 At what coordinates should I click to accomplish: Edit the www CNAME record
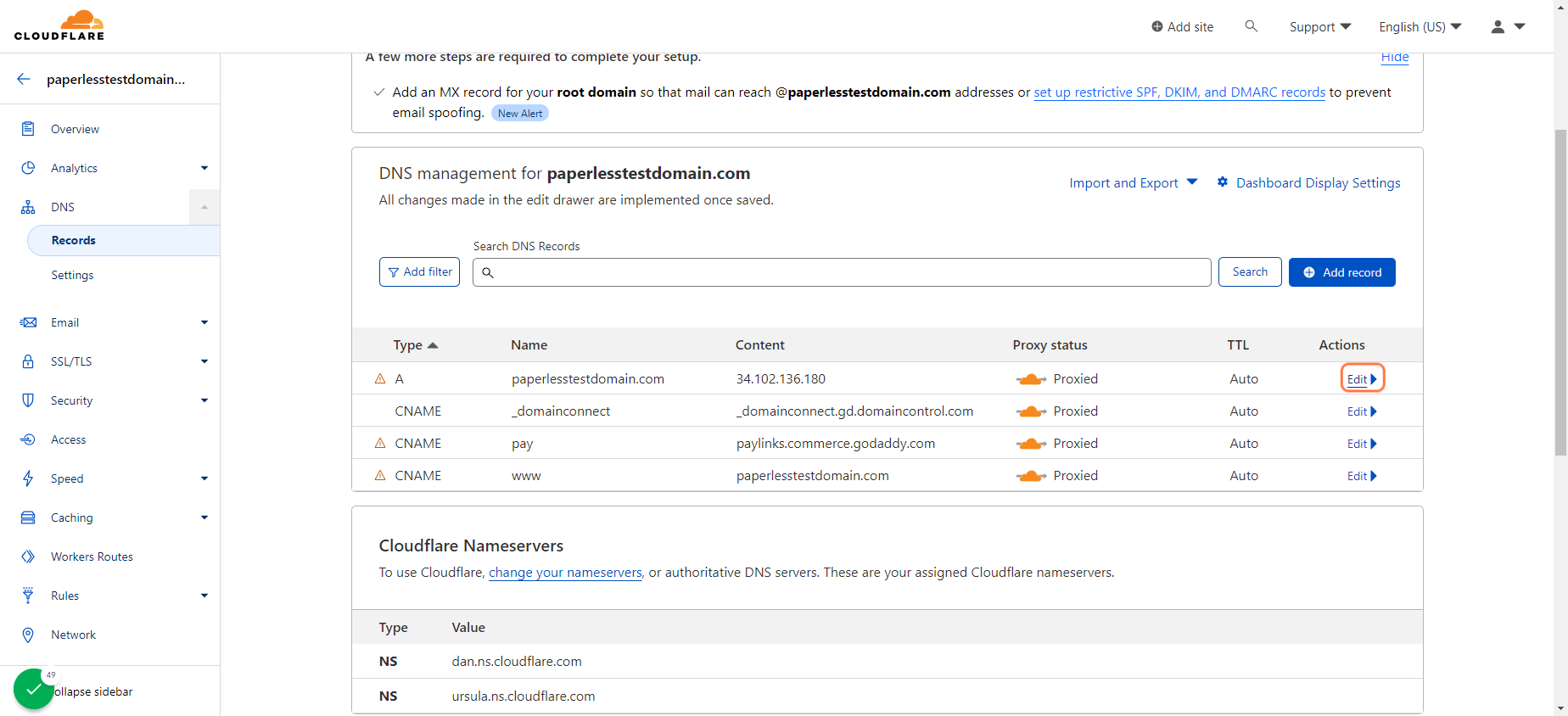point(1362,476)
